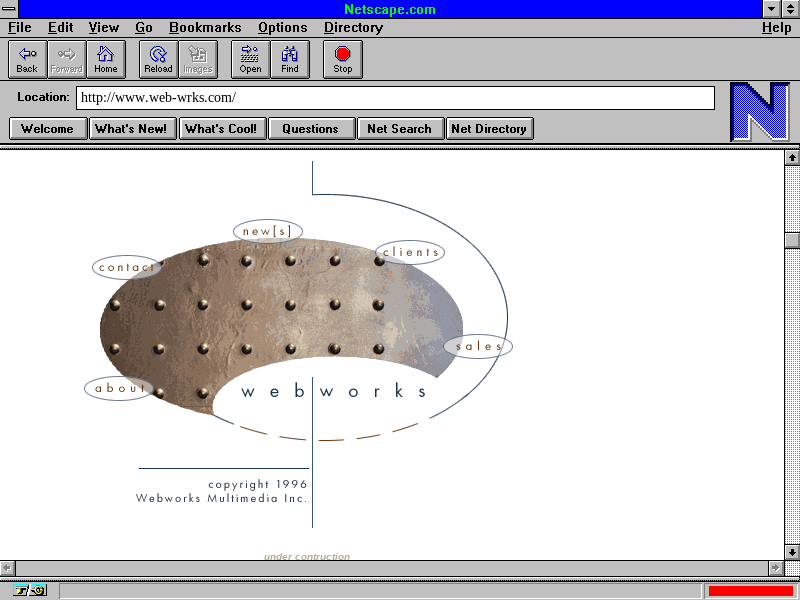This screenshot has width=800, height=600.
Task: Click the scroll right arrow on horizontal scrollbar
Action: (x=776, y=567)
